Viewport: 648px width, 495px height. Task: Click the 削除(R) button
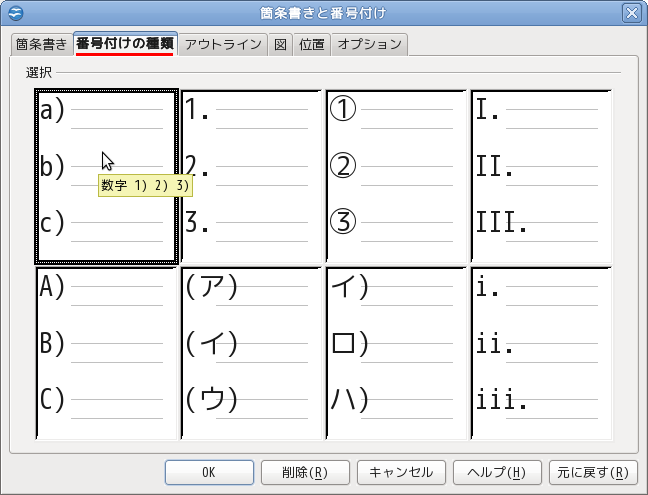(x=305, y=472)
